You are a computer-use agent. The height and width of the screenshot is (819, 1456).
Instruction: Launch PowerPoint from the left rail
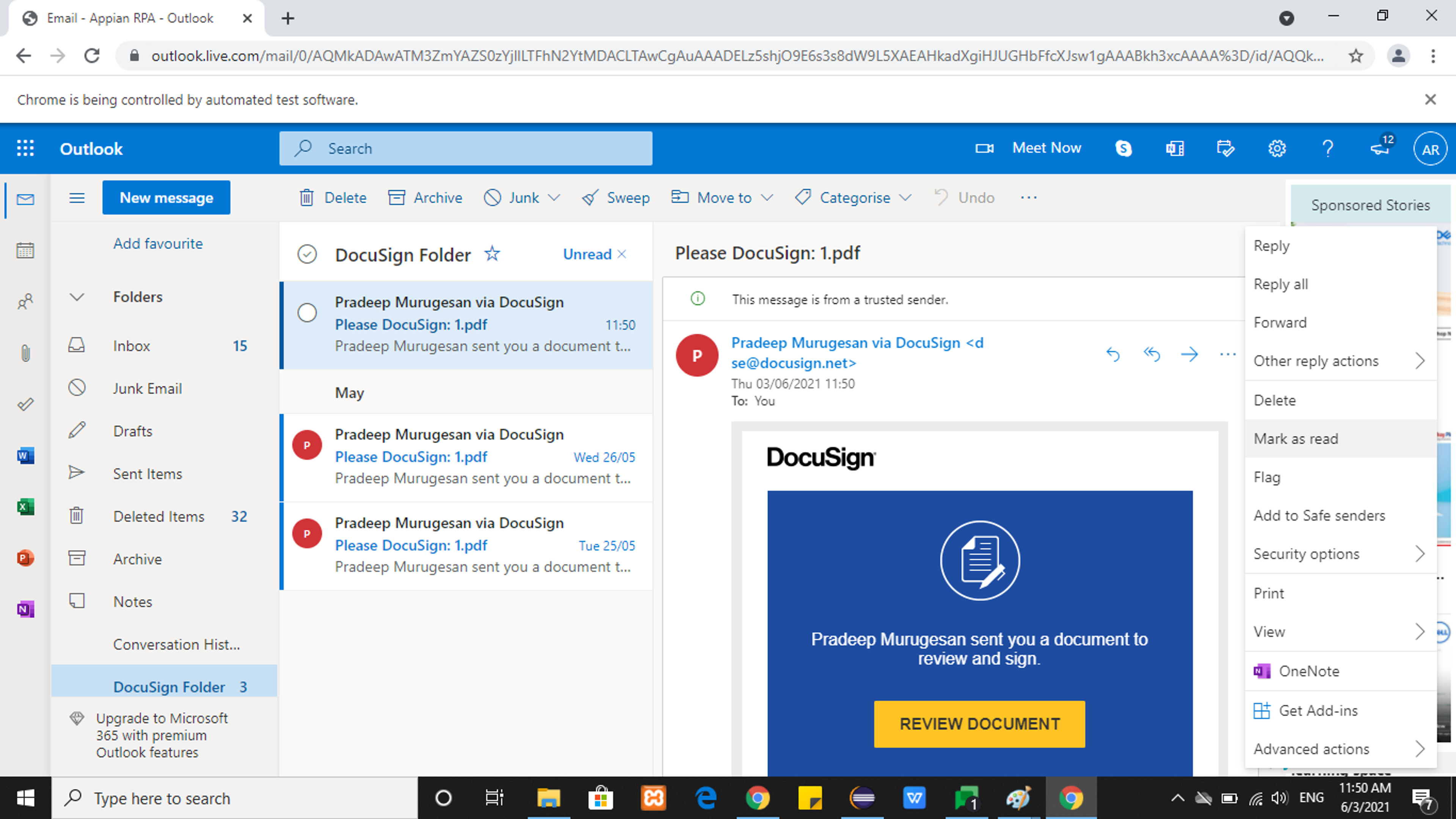pos(25,558)
